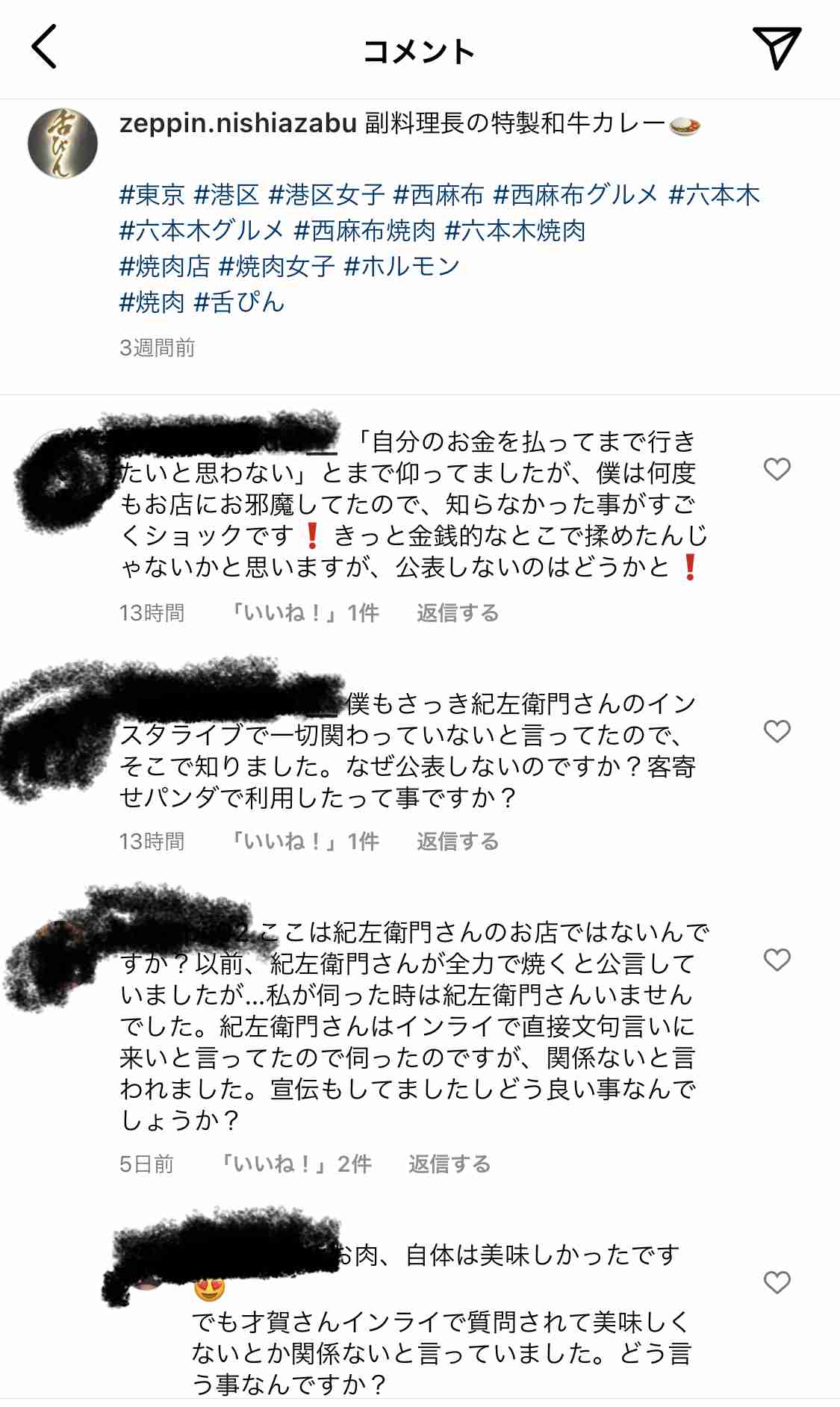The image size is (840, 1407).
Task: Reply to the first 13時間 comment
Action: (458, 613)
